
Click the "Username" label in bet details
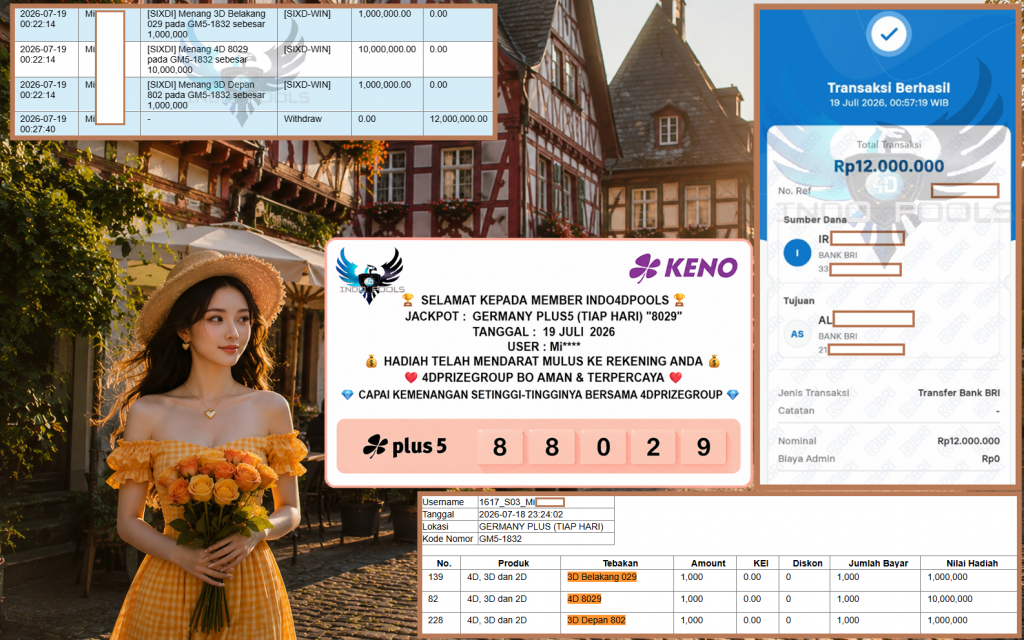coord(443,502)
